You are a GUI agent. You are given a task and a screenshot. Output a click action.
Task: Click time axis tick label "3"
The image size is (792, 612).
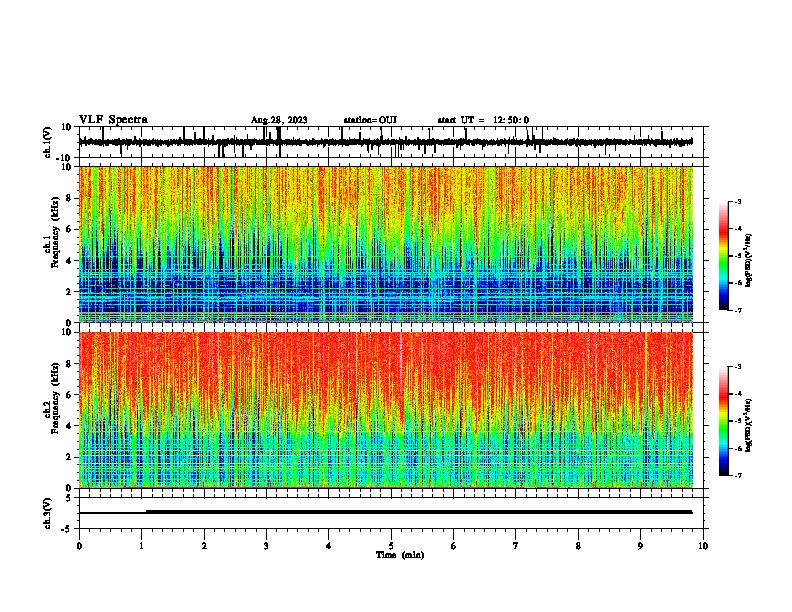point(266,546)
